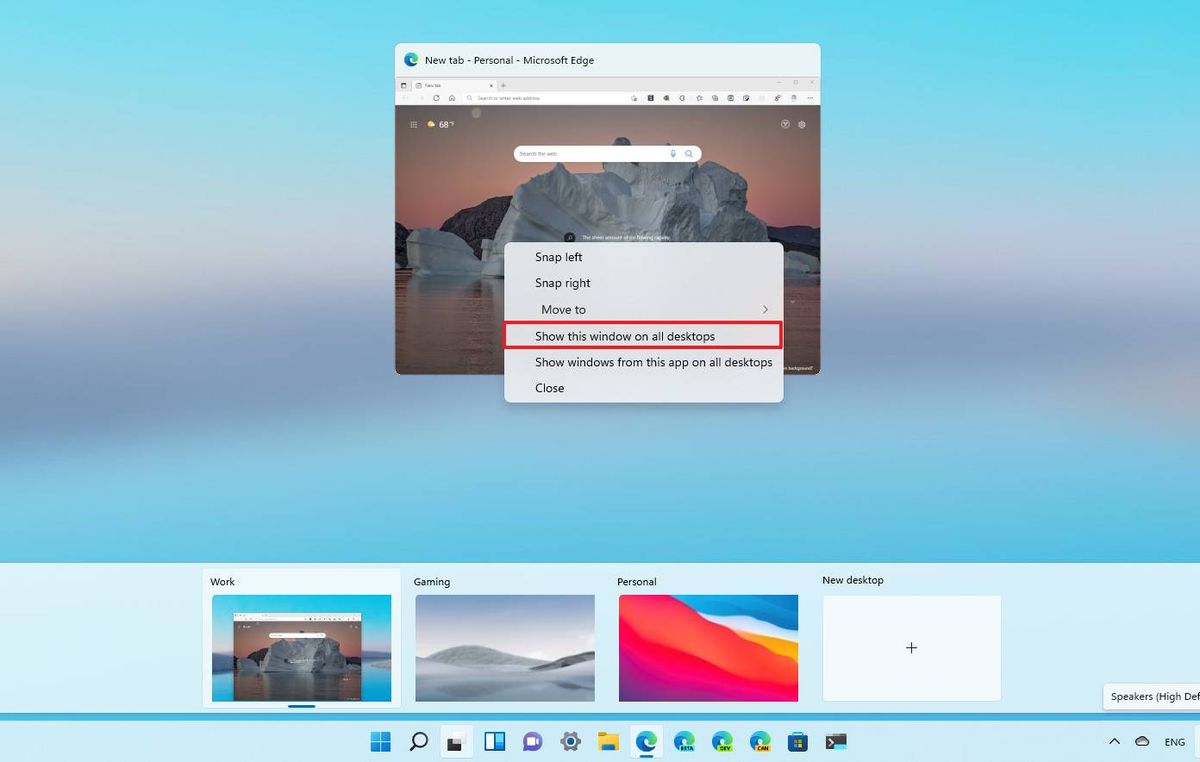Expand hidden icons with the tray chevron
Viewport: 1200px width, 762px height.
point(1113,742)
